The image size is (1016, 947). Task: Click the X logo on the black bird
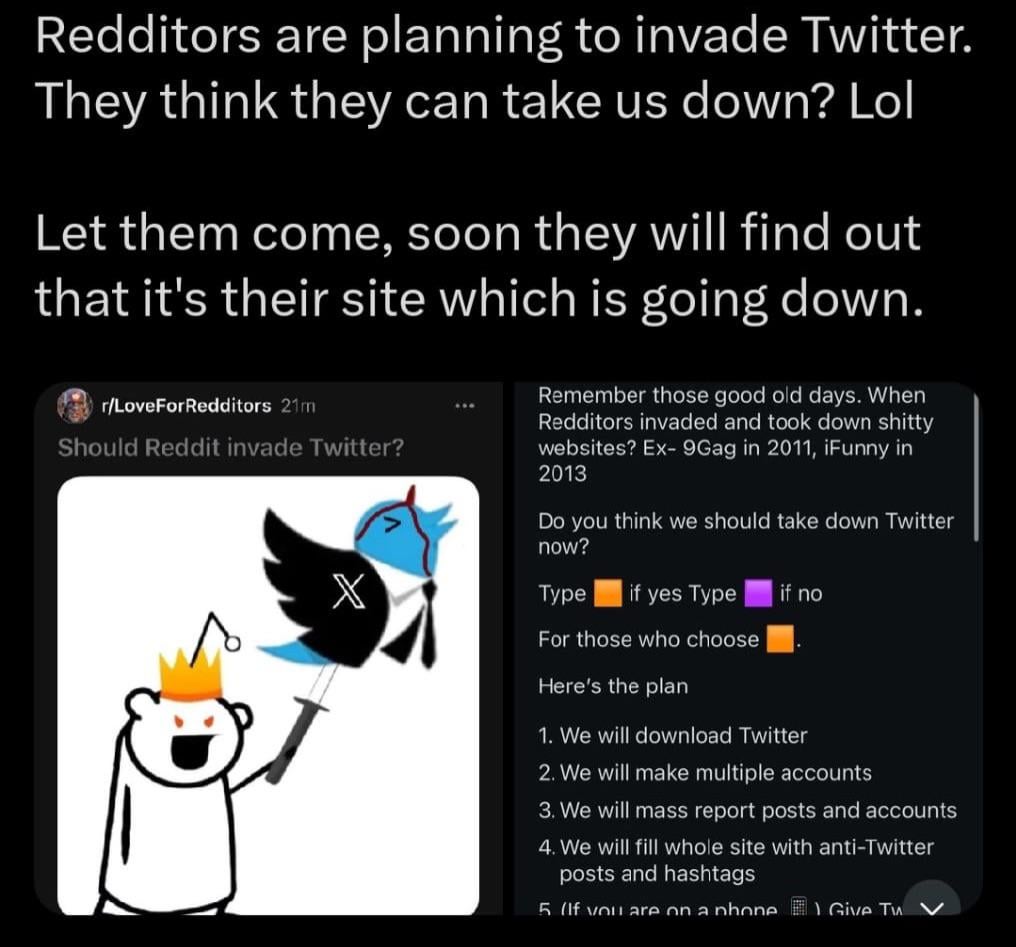click(x=349, y=591)
